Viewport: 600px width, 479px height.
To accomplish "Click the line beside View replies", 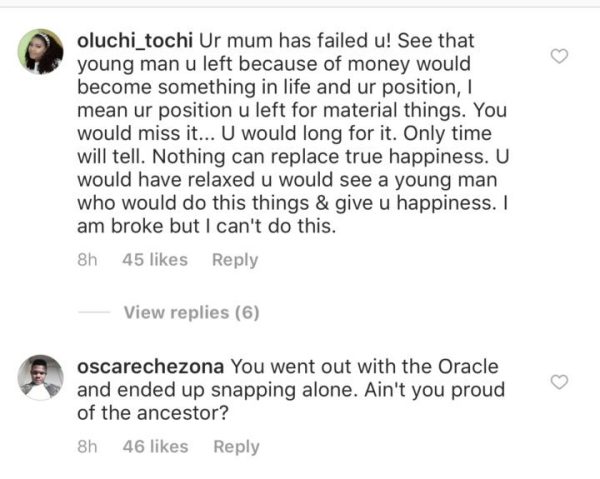I will point(94,312).
